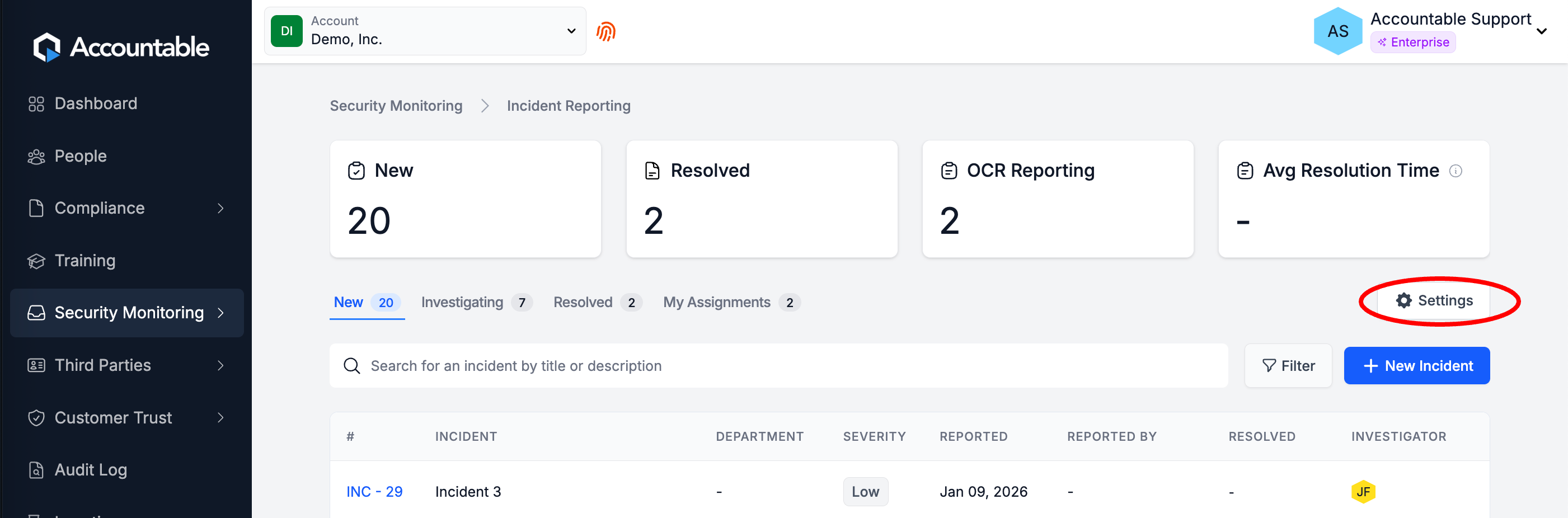The width and height of the screenshot is (1568, 518).
Task: Open the Demo, Inc. account dropdown
Action: pos(425,31)
